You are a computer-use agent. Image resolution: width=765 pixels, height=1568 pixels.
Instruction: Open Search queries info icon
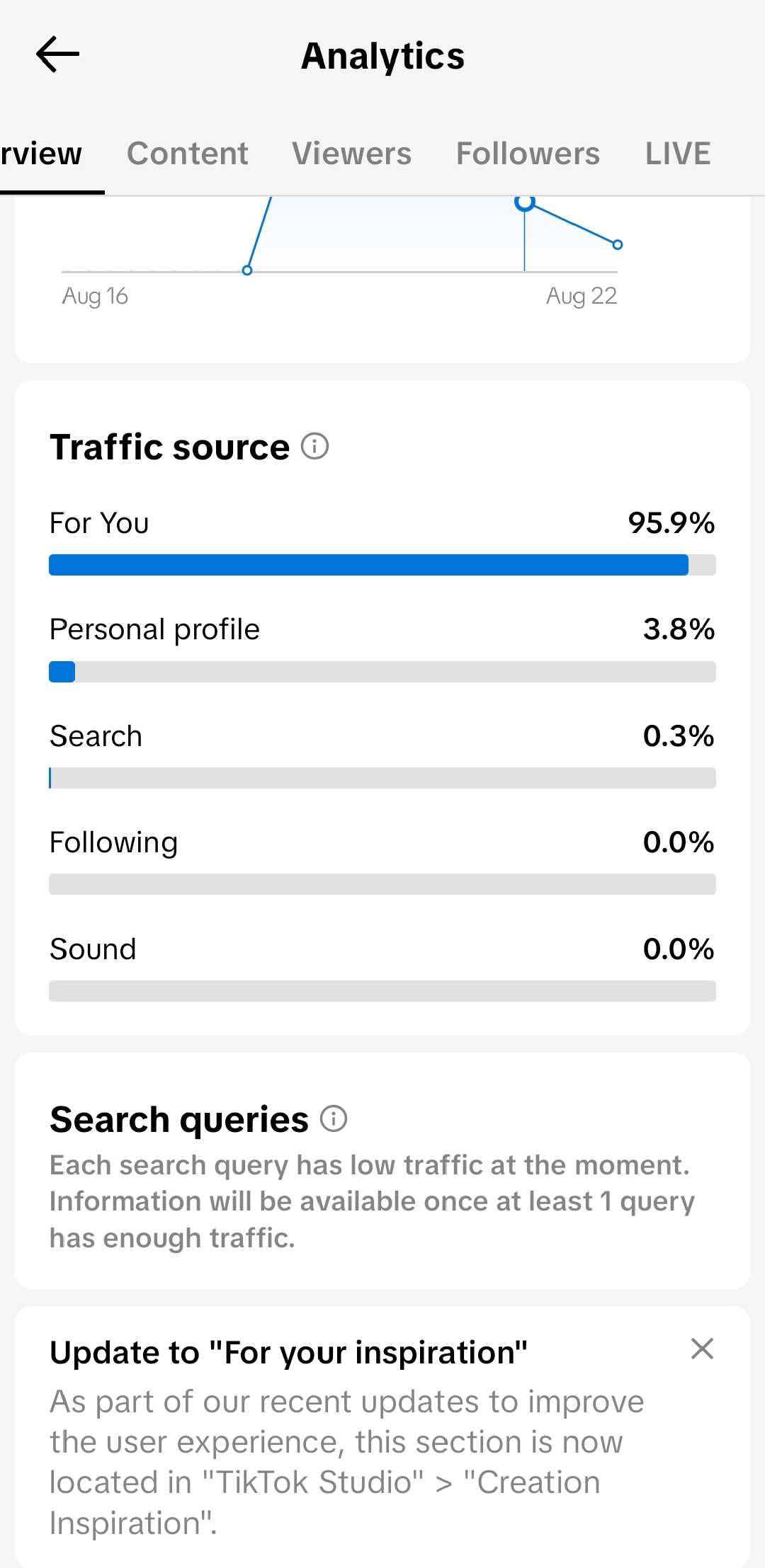(334, 1119)
